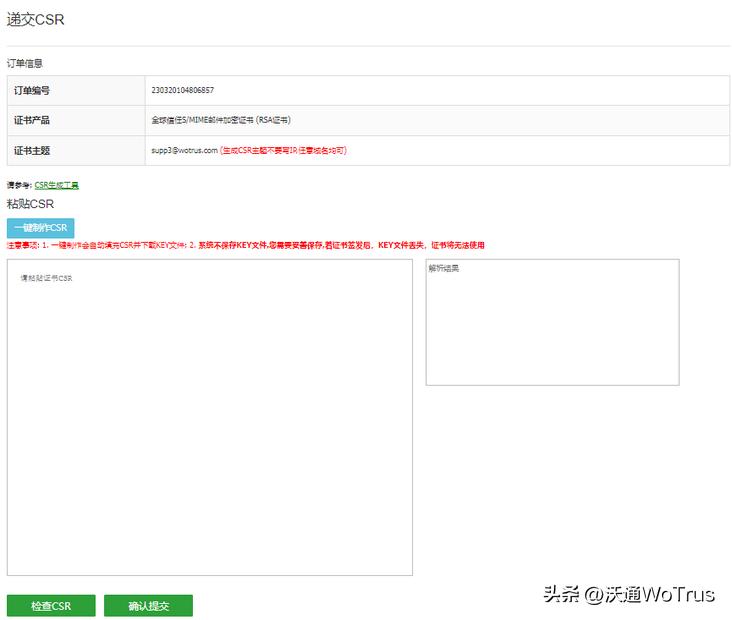
Task: Click the red 注意事项 warning text
Action: coord(246,245)
